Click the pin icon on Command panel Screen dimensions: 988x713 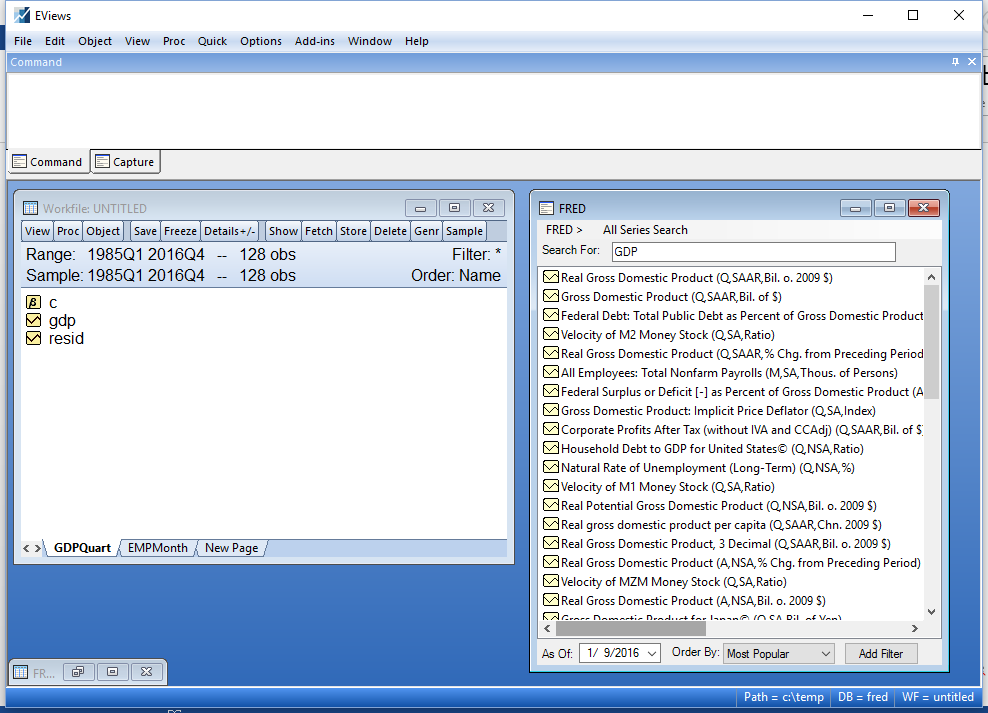coord(955,62)
